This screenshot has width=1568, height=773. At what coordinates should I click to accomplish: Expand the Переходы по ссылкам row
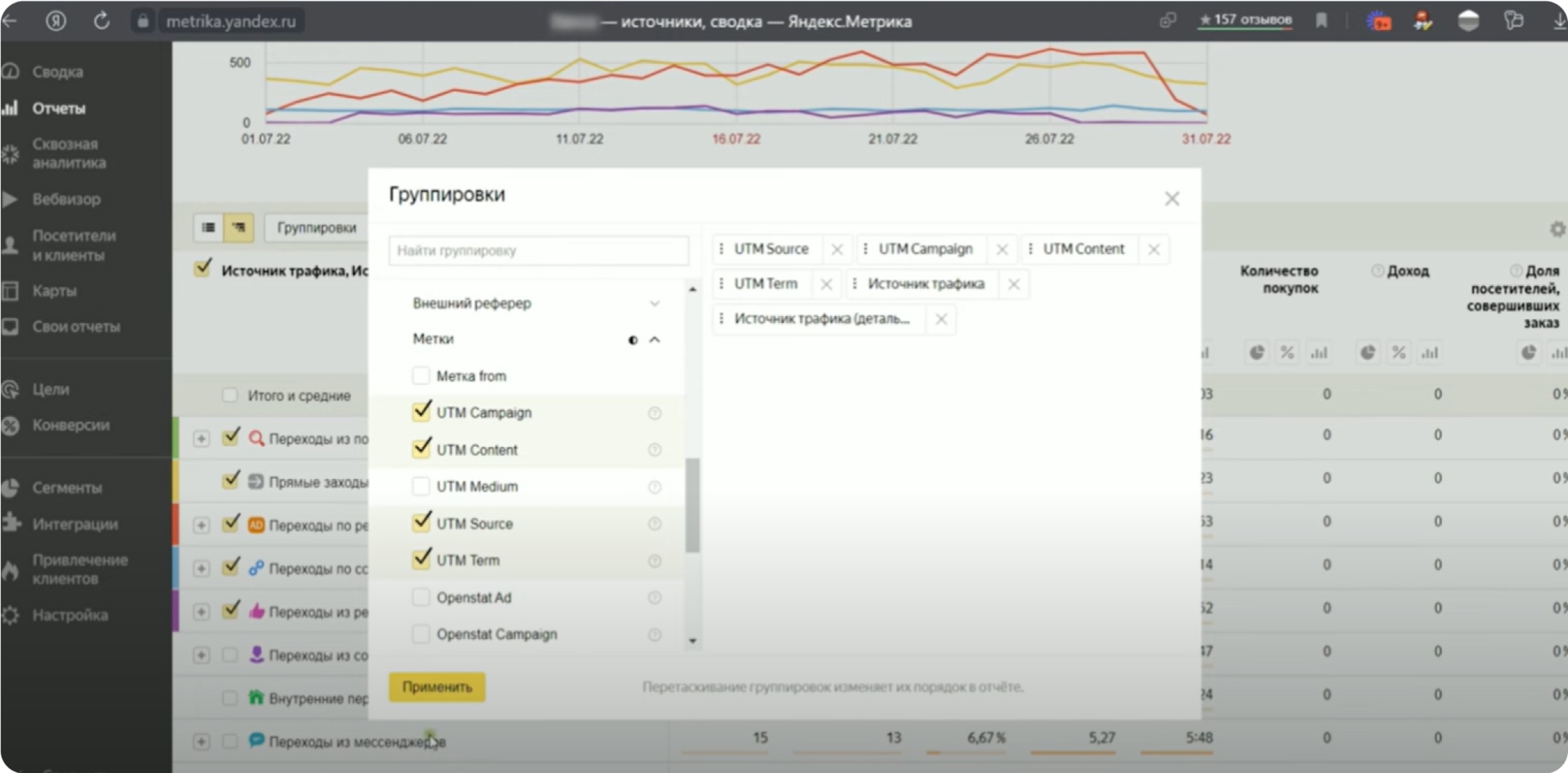tap(202, 568)
